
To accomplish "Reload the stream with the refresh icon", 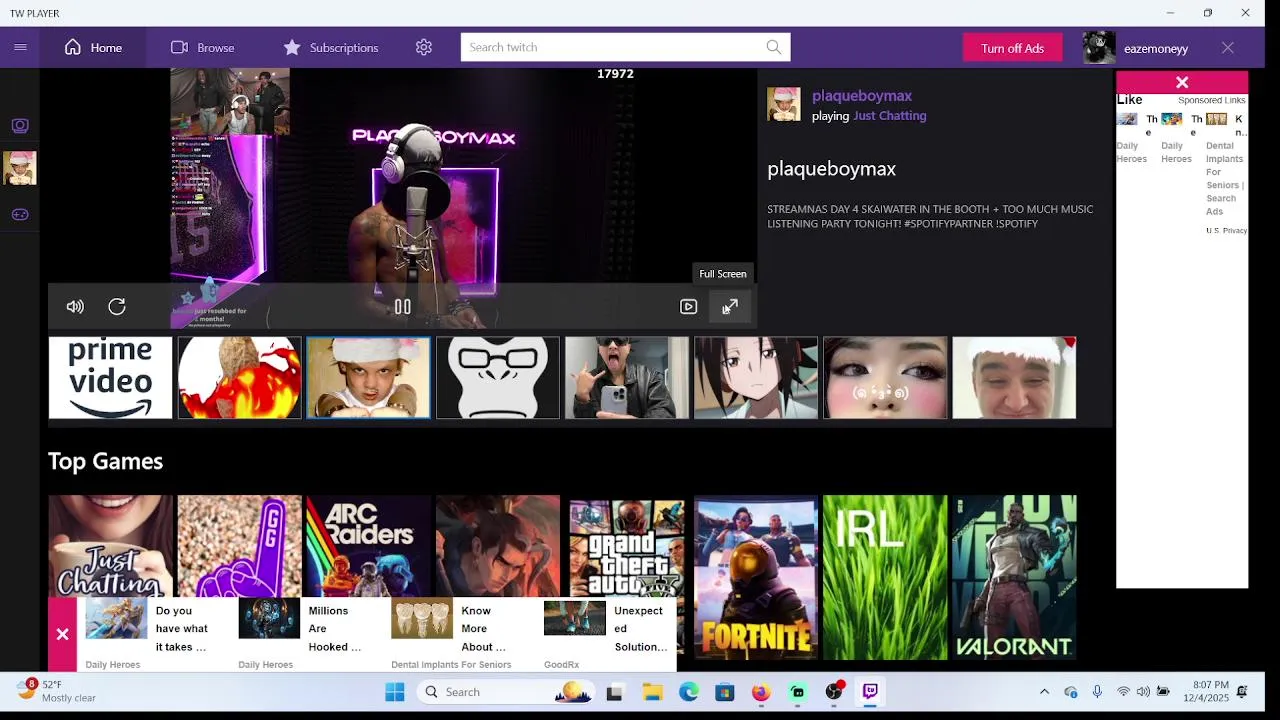I will 117,307.
